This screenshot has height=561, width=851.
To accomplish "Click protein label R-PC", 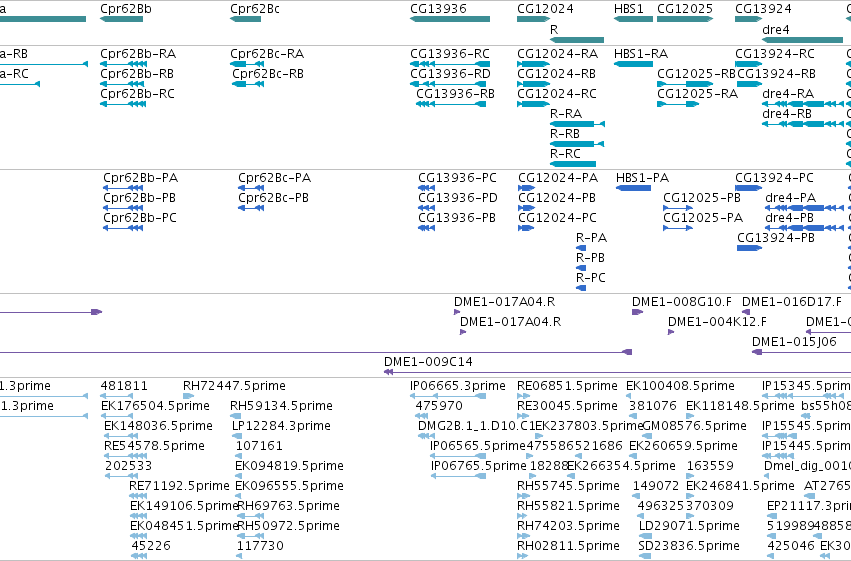I will [590, 278].
